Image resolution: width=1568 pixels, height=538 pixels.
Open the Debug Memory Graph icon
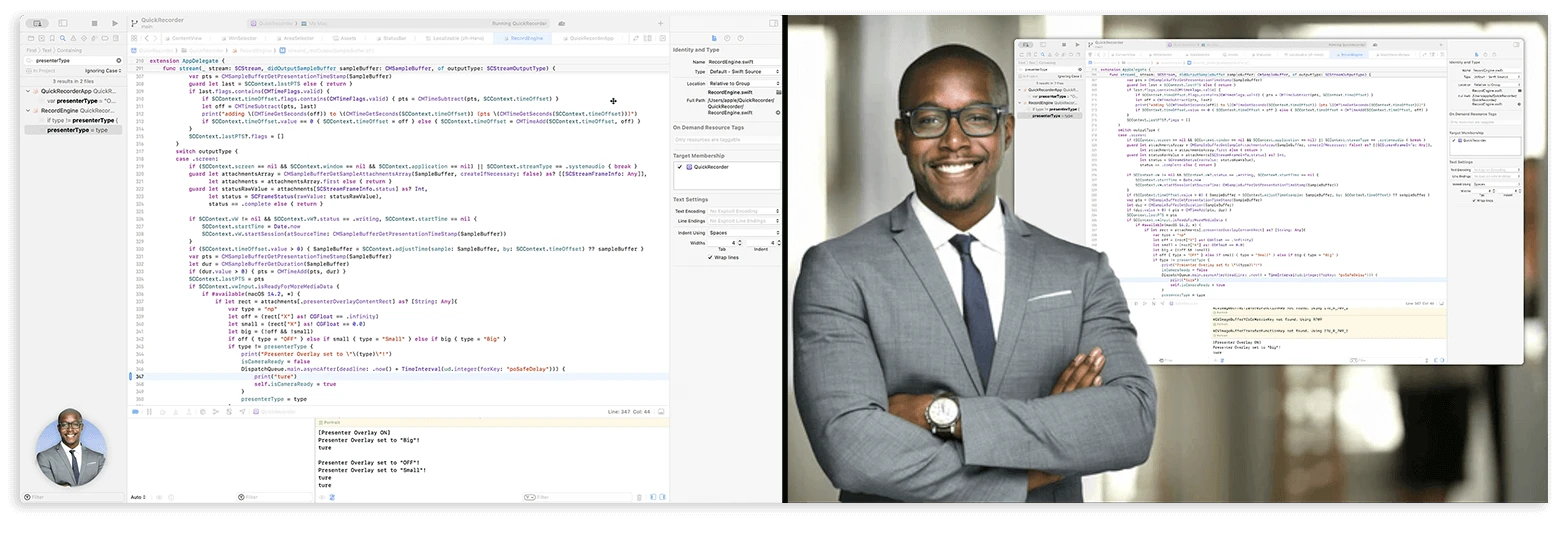[x=215, y=411]
